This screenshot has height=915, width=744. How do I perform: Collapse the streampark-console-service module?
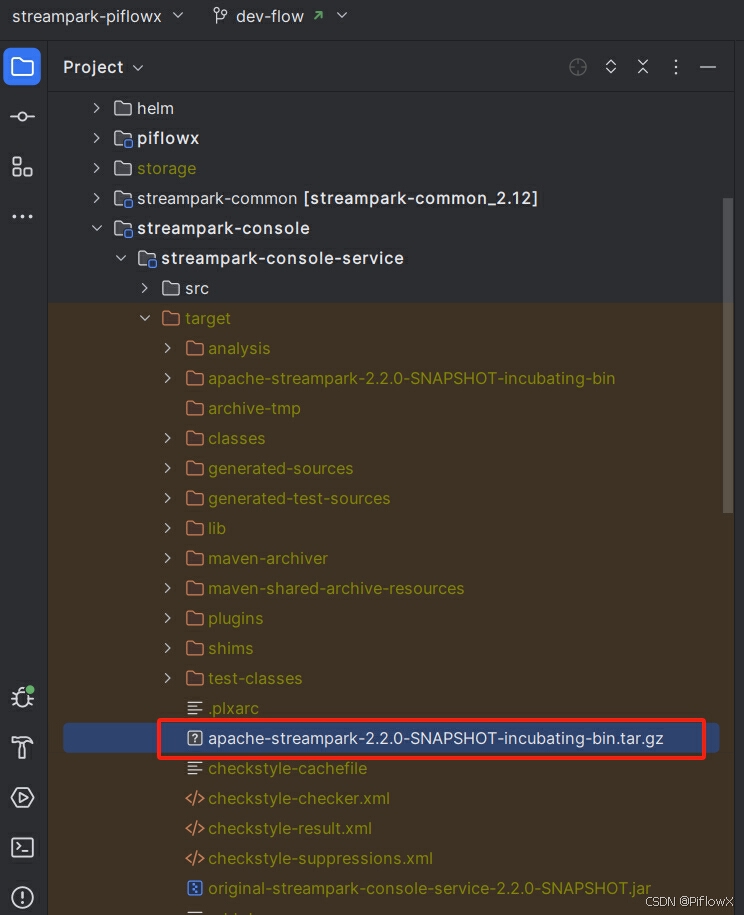point(121,258)
